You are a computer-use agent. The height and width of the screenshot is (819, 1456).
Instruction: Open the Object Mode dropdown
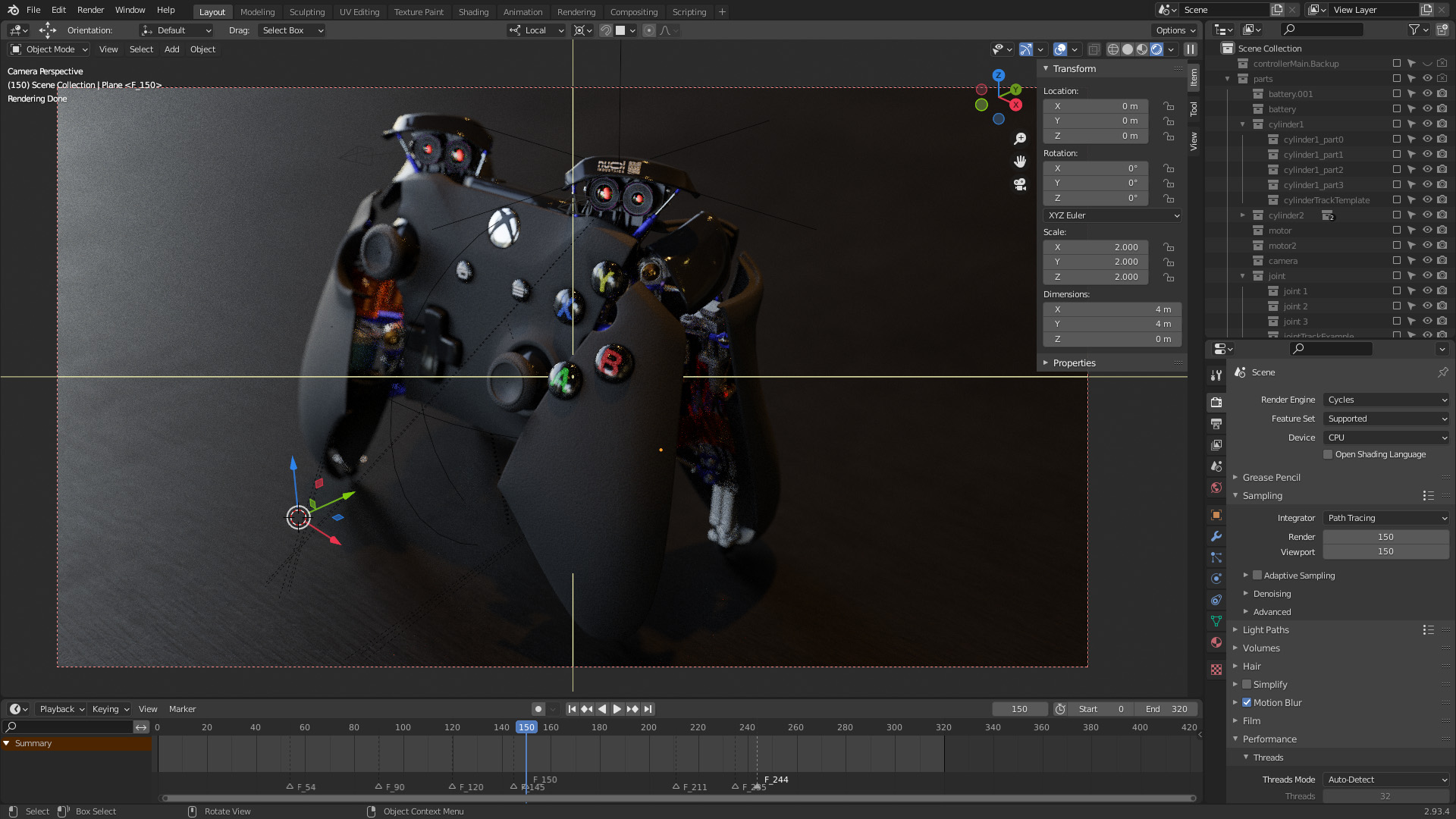click(49, 49)
